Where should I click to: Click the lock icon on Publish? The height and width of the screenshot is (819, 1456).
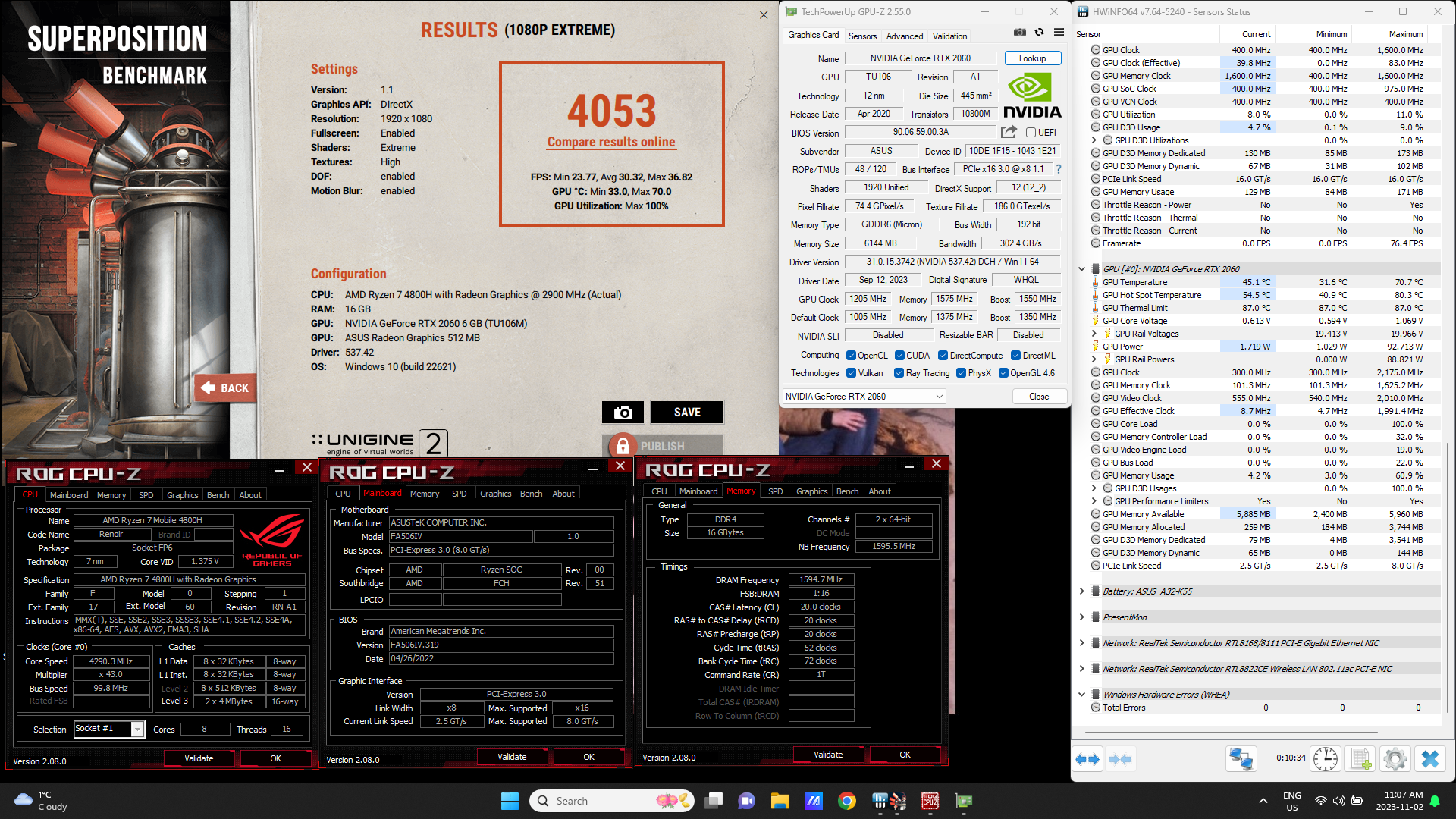(623, 446)
